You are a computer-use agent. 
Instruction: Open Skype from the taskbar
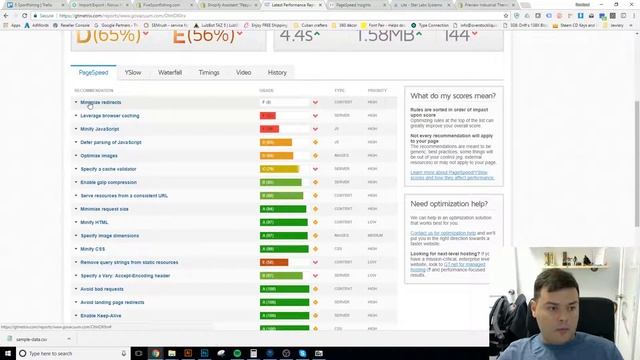(302, 353)
